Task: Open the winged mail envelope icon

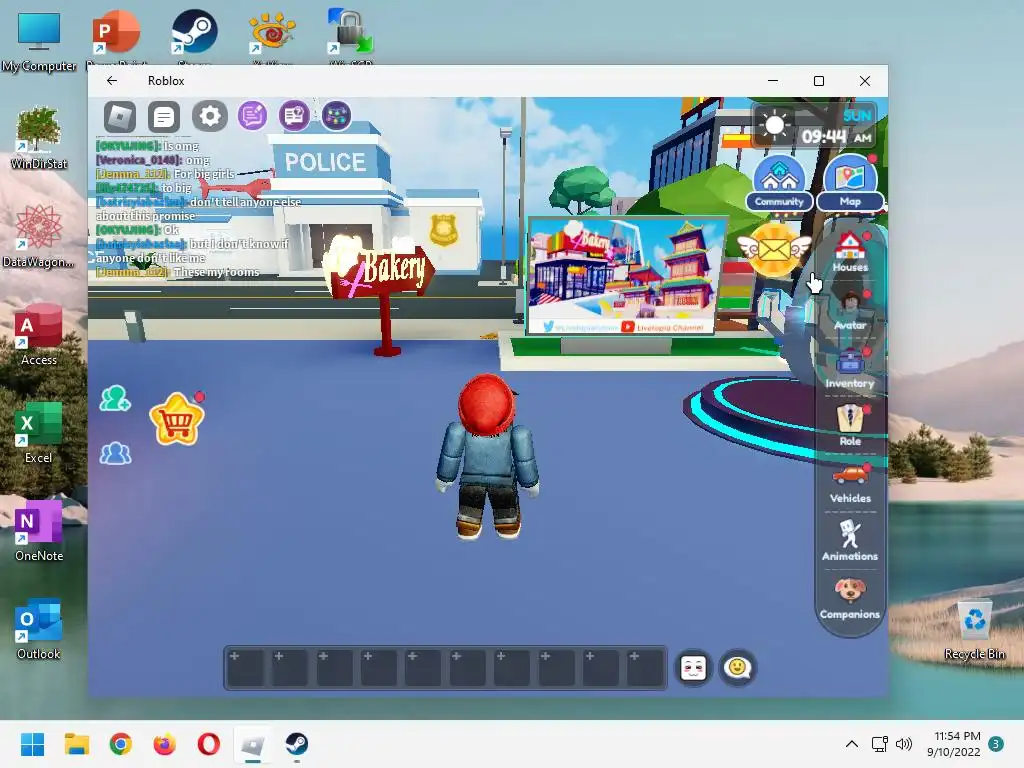Action: pyautogui.click(x=775, y=249)
